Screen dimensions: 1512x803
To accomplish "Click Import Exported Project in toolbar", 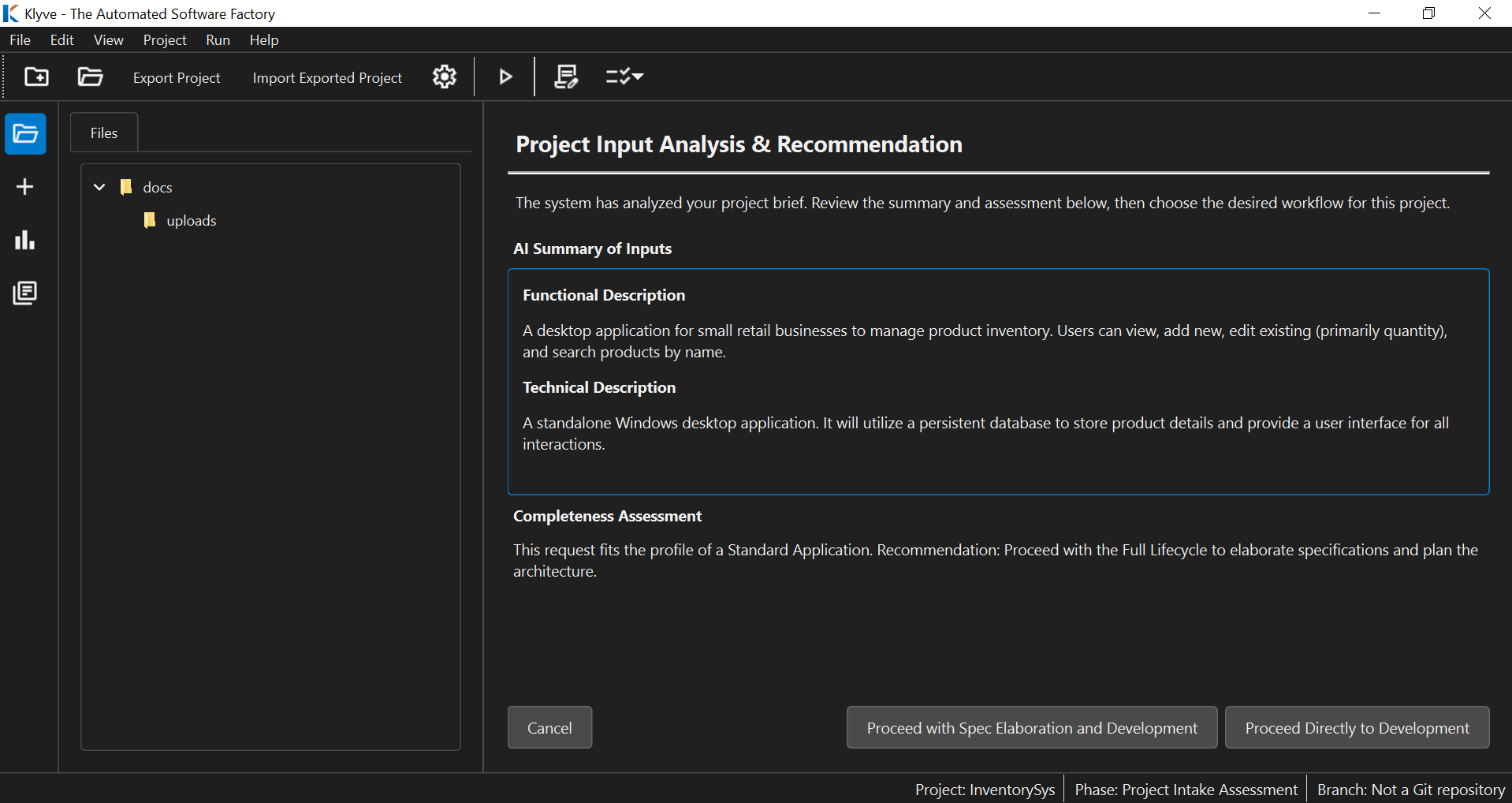I will [327, 78].
